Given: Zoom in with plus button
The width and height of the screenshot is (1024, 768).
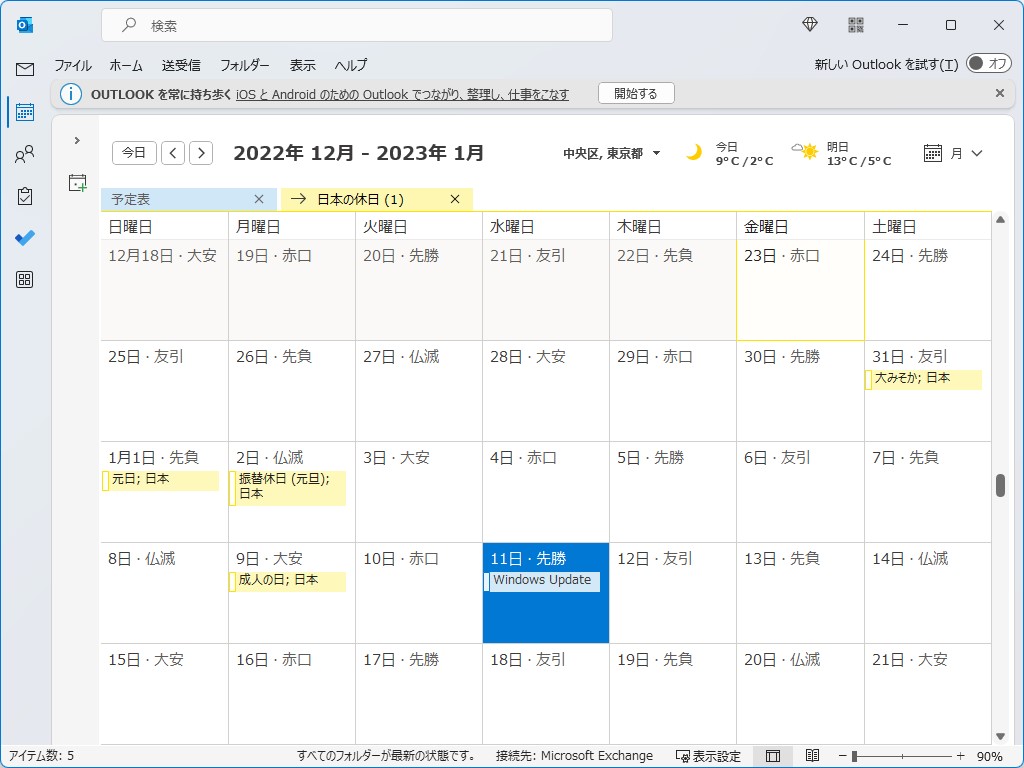Looking at the screenshot, I should (960, 756).
